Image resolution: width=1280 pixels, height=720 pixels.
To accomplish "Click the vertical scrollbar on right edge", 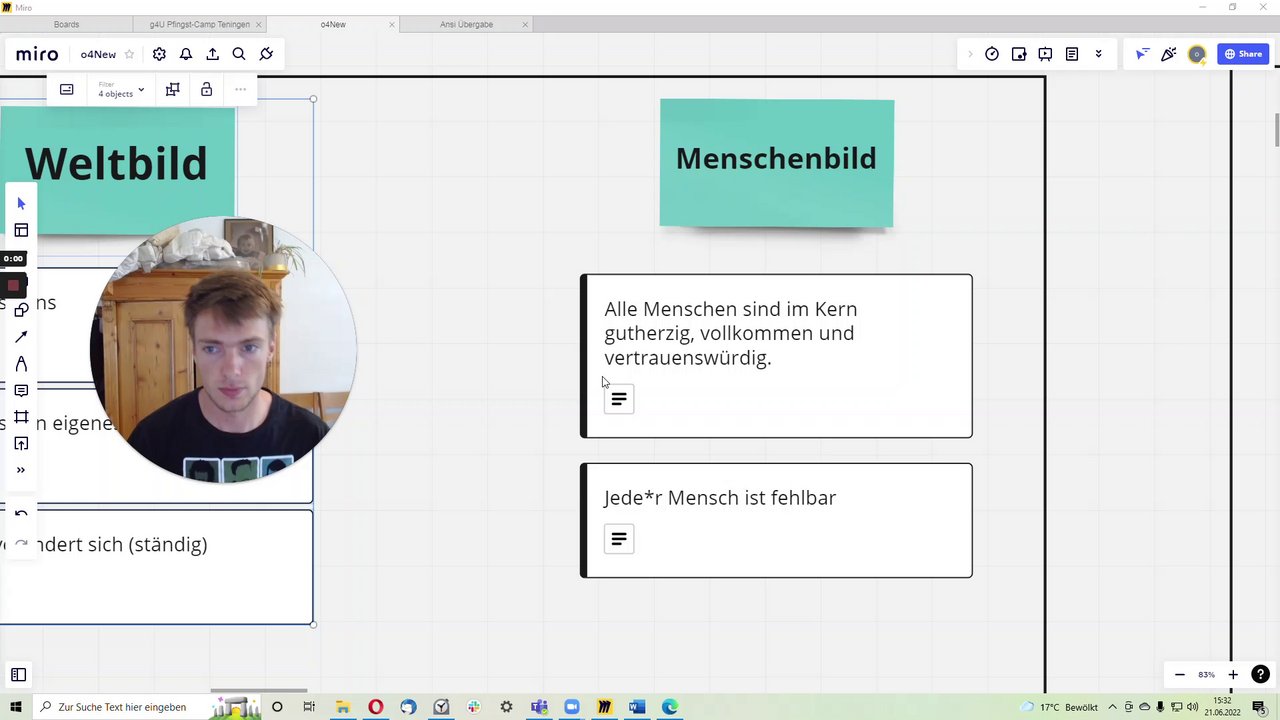I will (x=1276, y=130).
